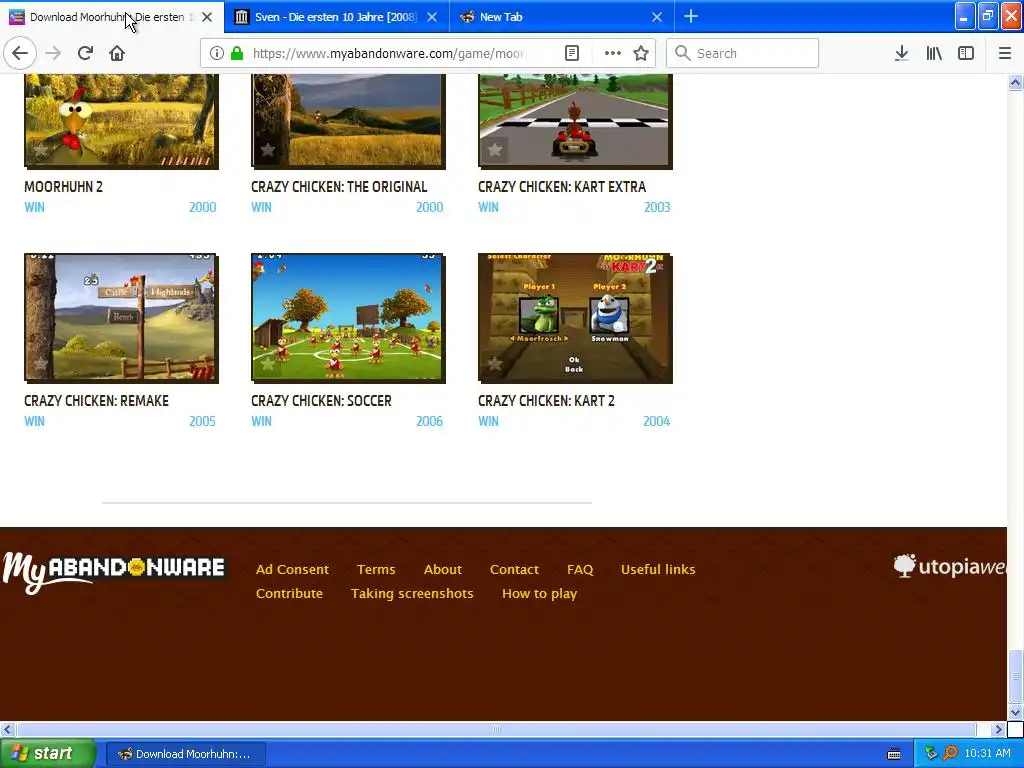Screen dimensions: 1024x768
Task: Click CRAZY CHICKEN: KART 2 title link
Action: (546, 401)
